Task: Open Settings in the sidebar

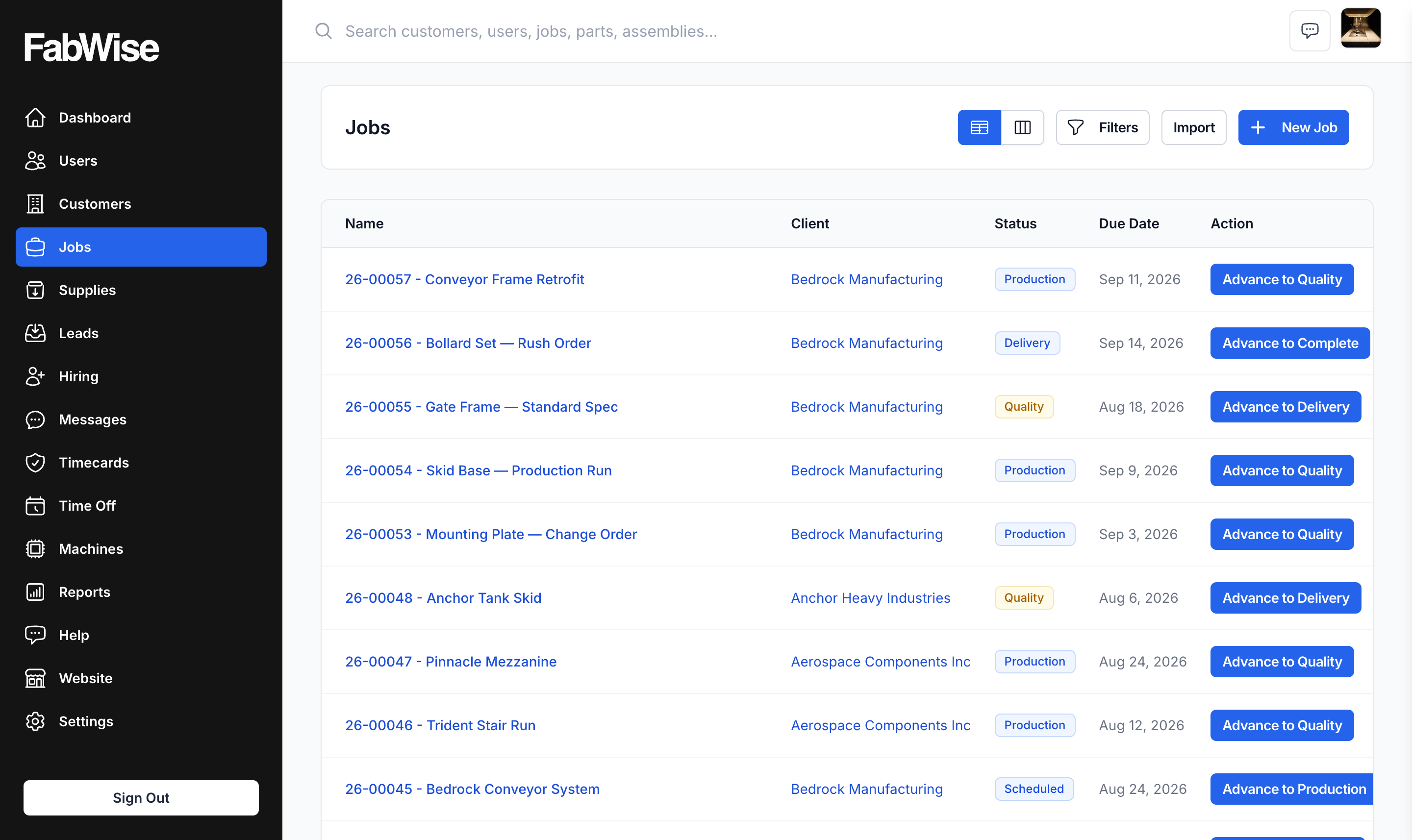Action: [141, 721]
